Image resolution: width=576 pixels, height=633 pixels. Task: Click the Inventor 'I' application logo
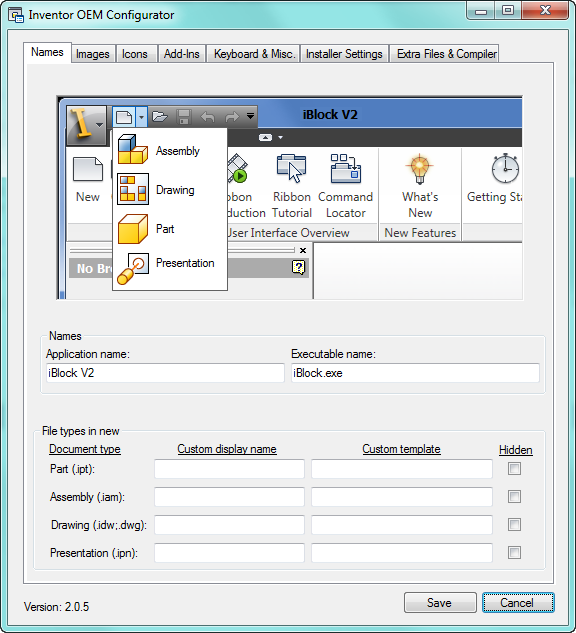coord(86,124)
